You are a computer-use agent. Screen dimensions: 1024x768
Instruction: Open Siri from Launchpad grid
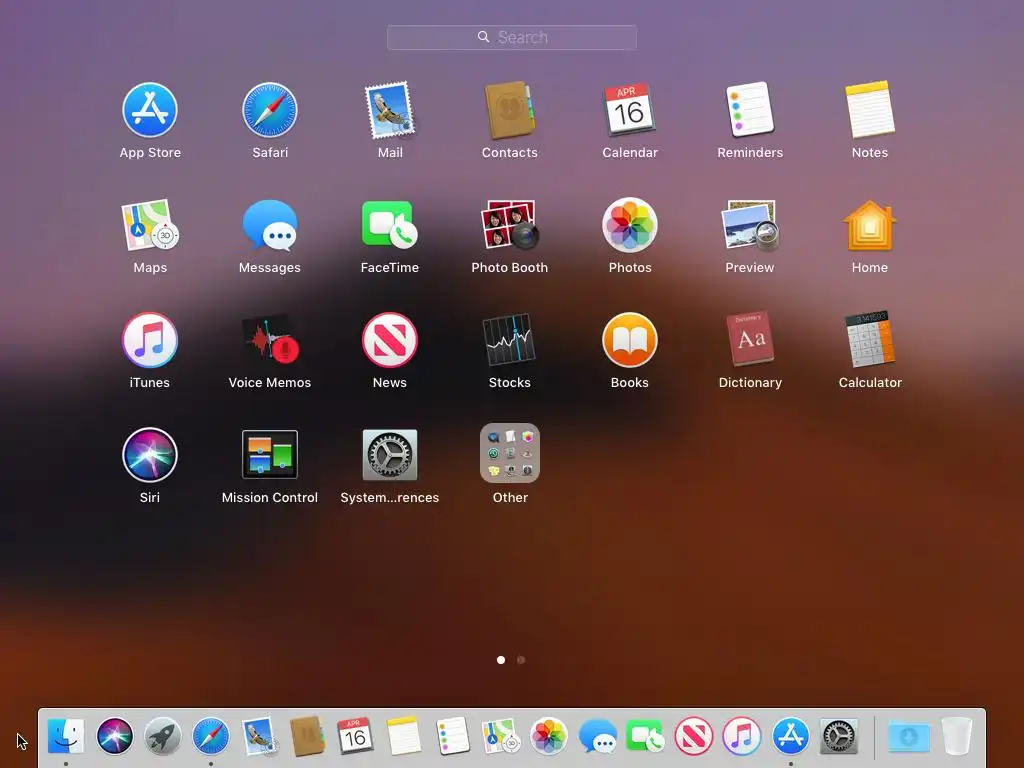[x=150, y=455]
